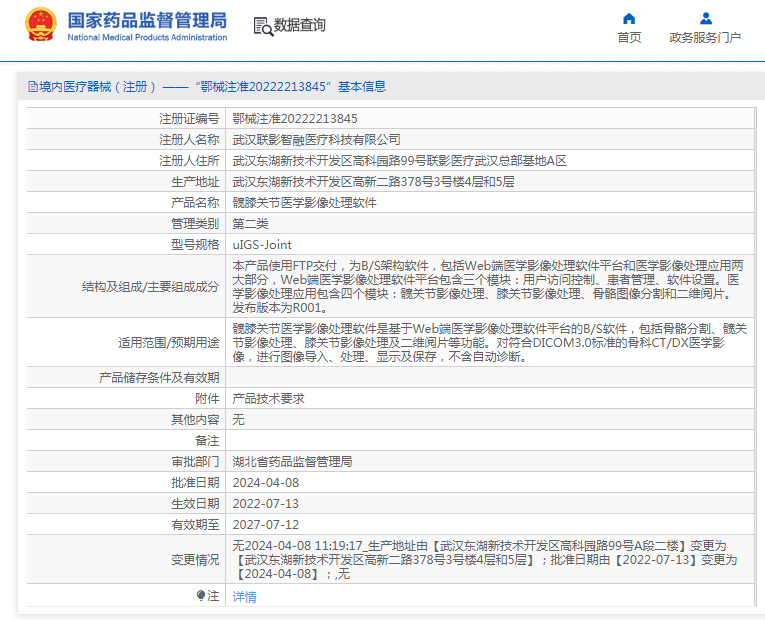765x620 pixels.
Task: Click the 境内医疗器械（注册）基本信息 header
Action: [207, 87]
